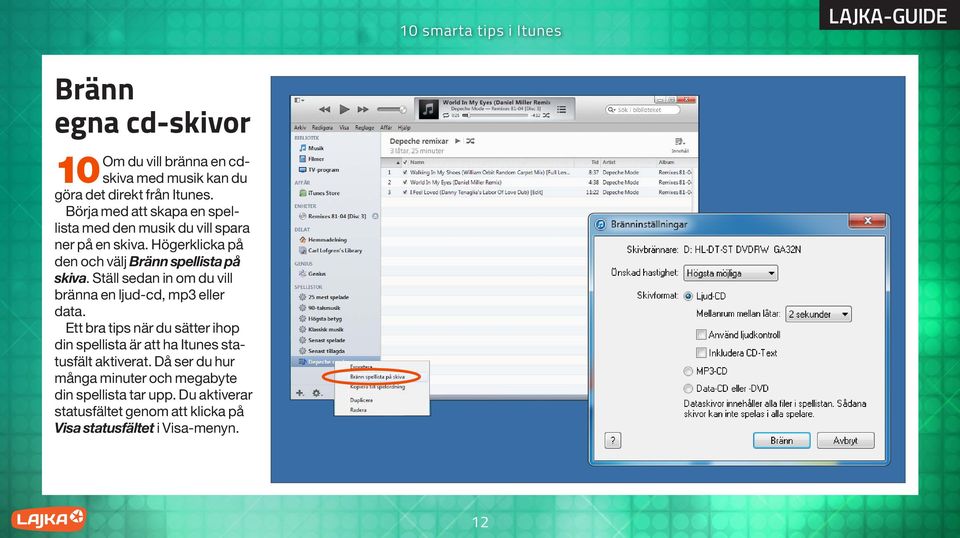Open the Visa menu
The image size is (960, 538).
344,127
